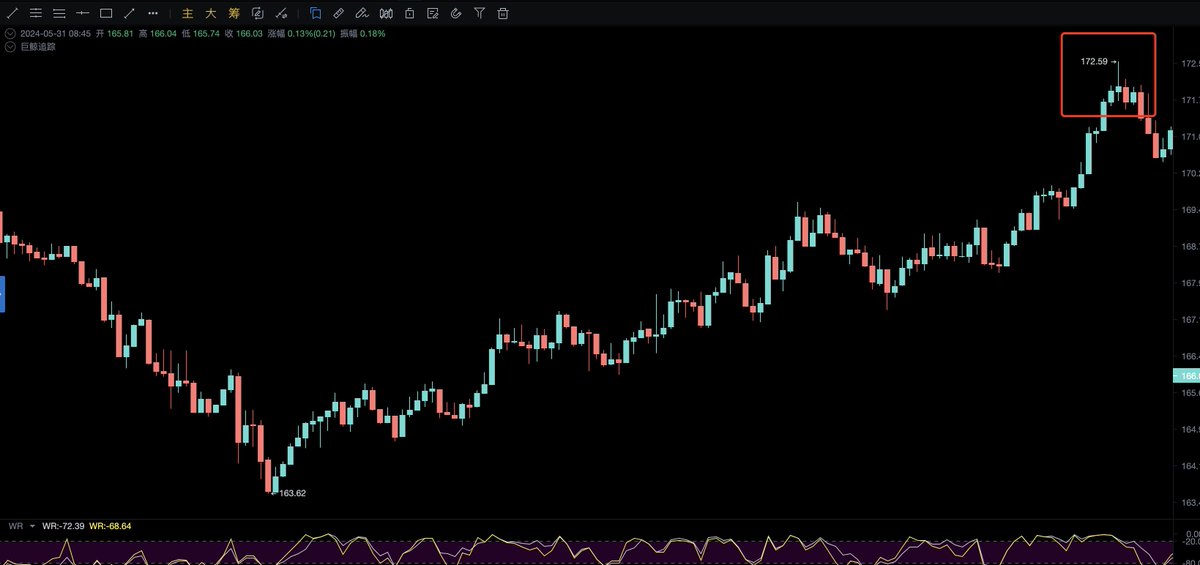Click the lock drawings icon
Screen dimensions: 1200x565
409,14
